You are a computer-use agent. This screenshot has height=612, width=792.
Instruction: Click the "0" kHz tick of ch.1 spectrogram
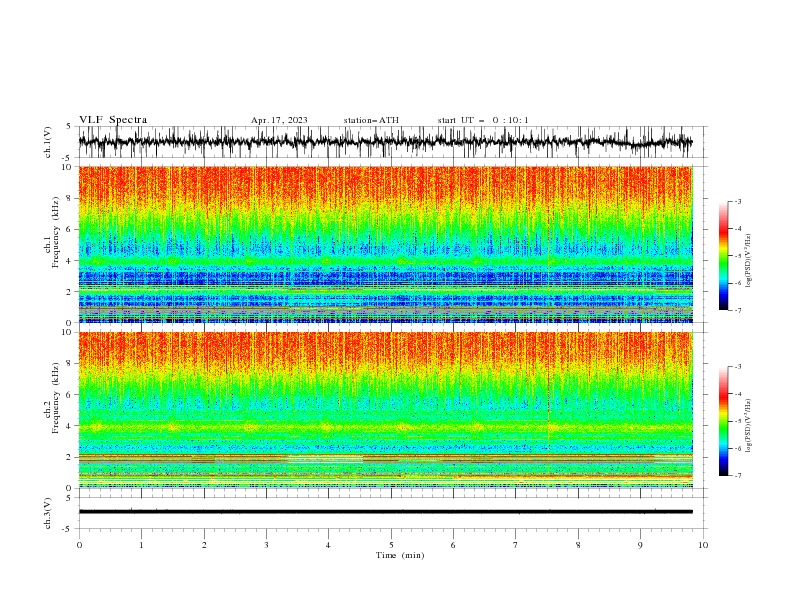71,323
